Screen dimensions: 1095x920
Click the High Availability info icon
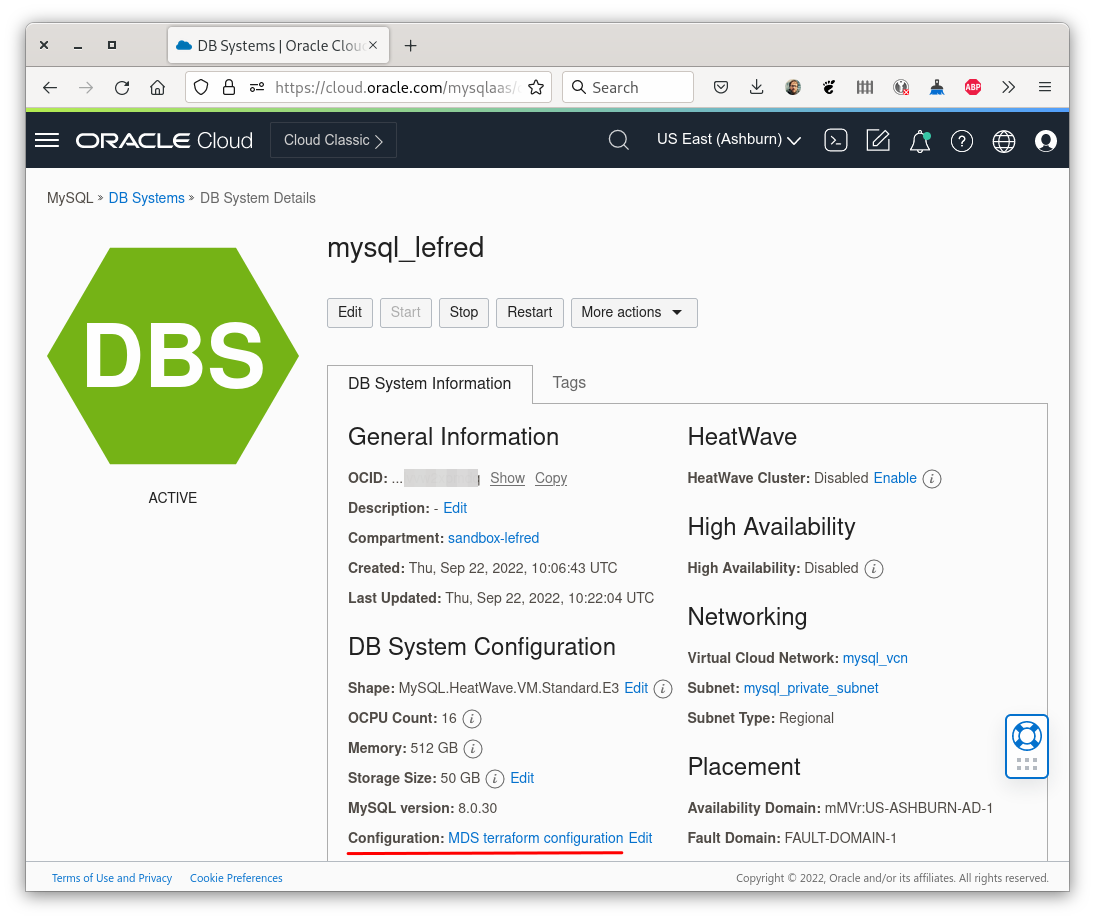[x=874, y=569]
